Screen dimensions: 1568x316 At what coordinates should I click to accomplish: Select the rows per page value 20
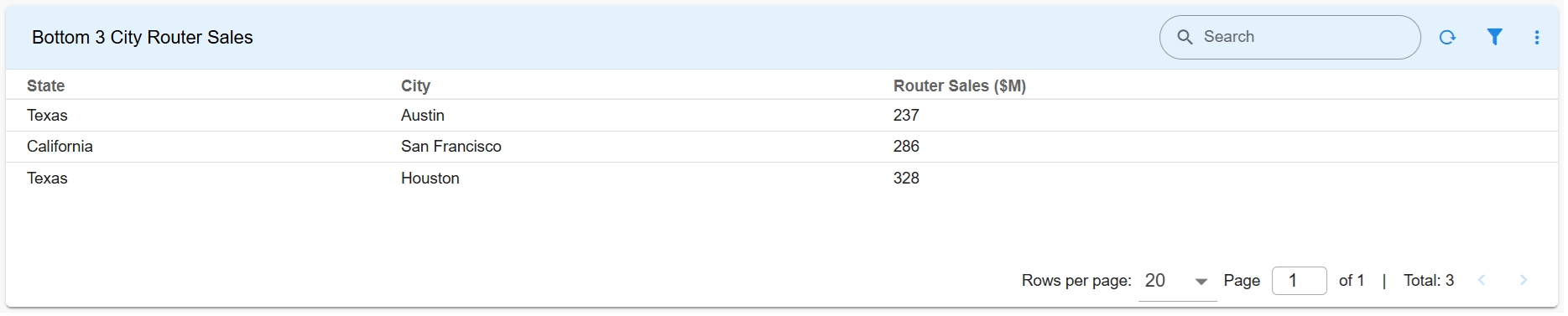click(1155, 281)
